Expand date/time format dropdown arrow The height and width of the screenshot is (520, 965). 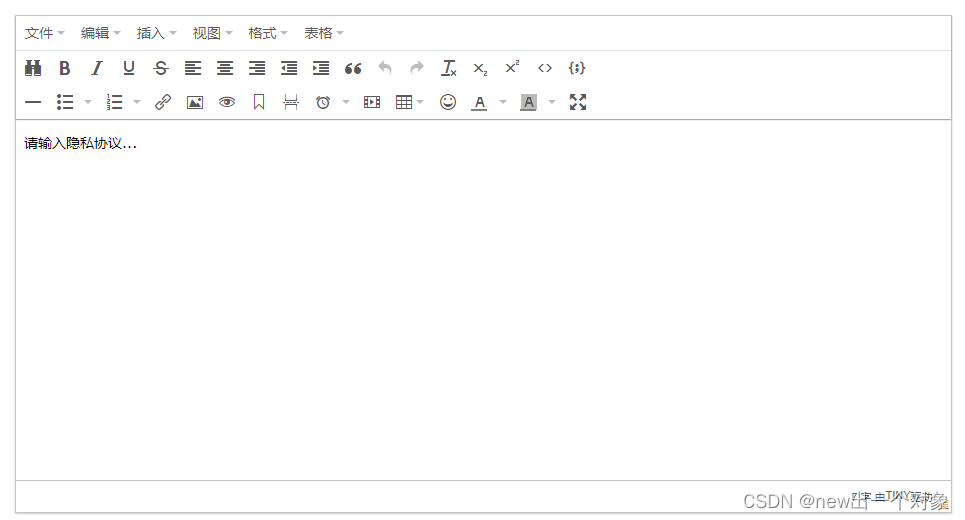coord(346,102)
